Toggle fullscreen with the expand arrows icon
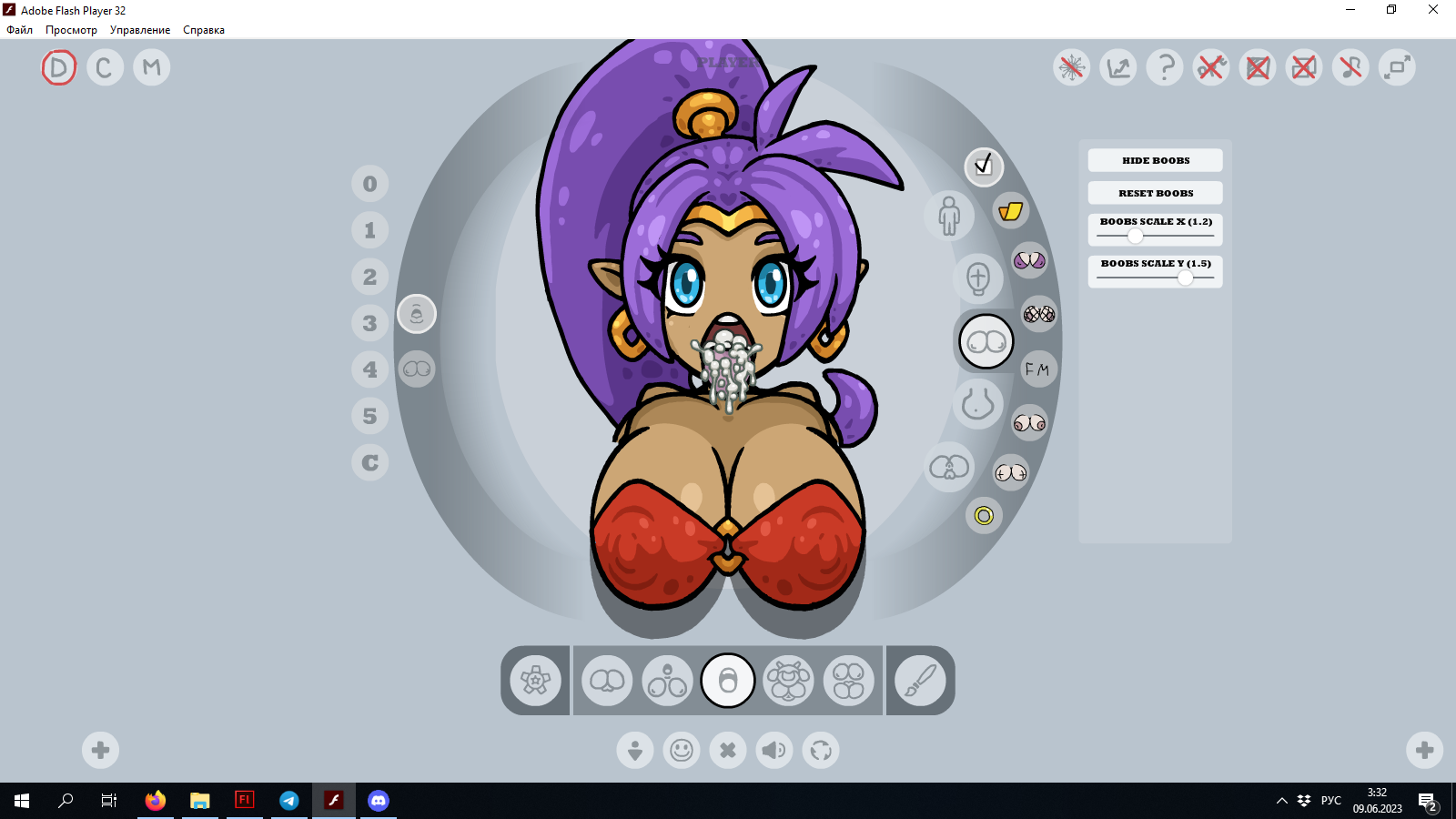This screenshot has width=1456, height=819. point(1397,67)
